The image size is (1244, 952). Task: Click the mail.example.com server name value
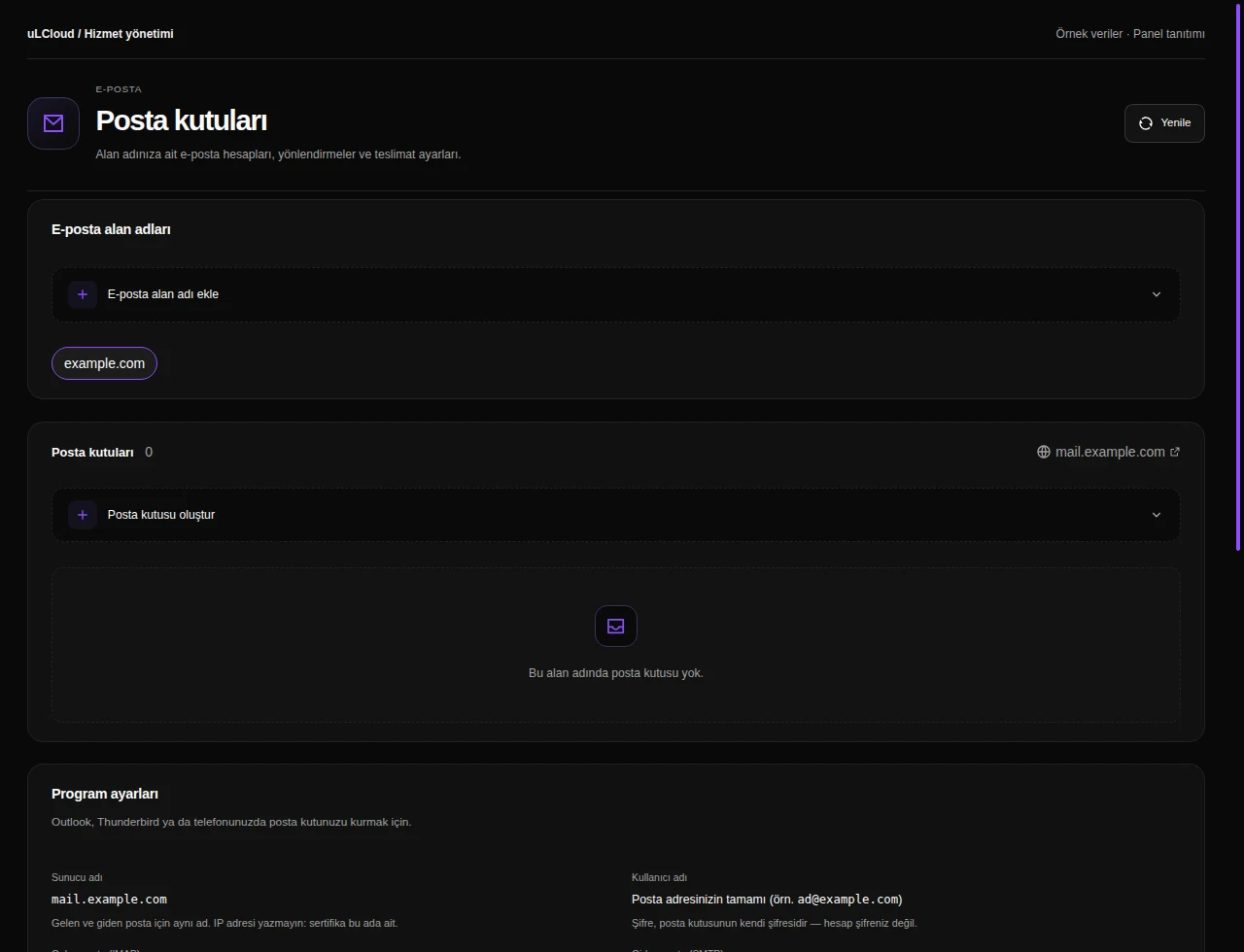[109, 900]
